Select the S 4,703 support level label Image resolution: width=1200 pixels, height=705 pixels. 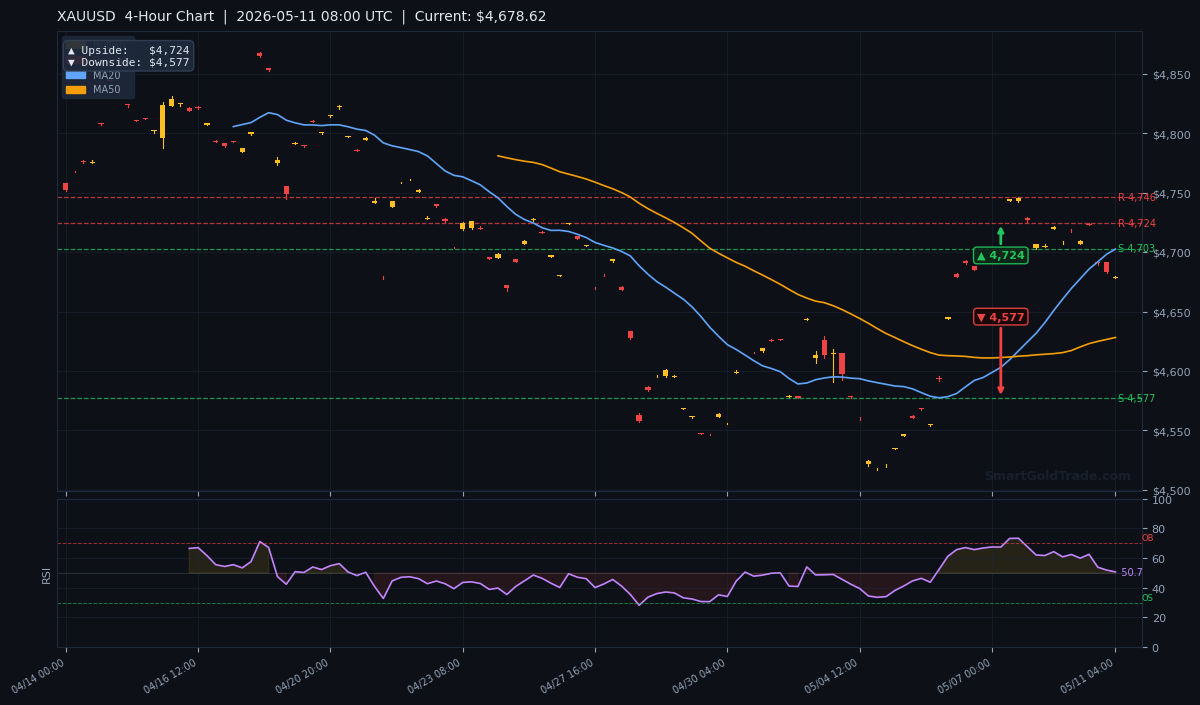coord(1136,249)
